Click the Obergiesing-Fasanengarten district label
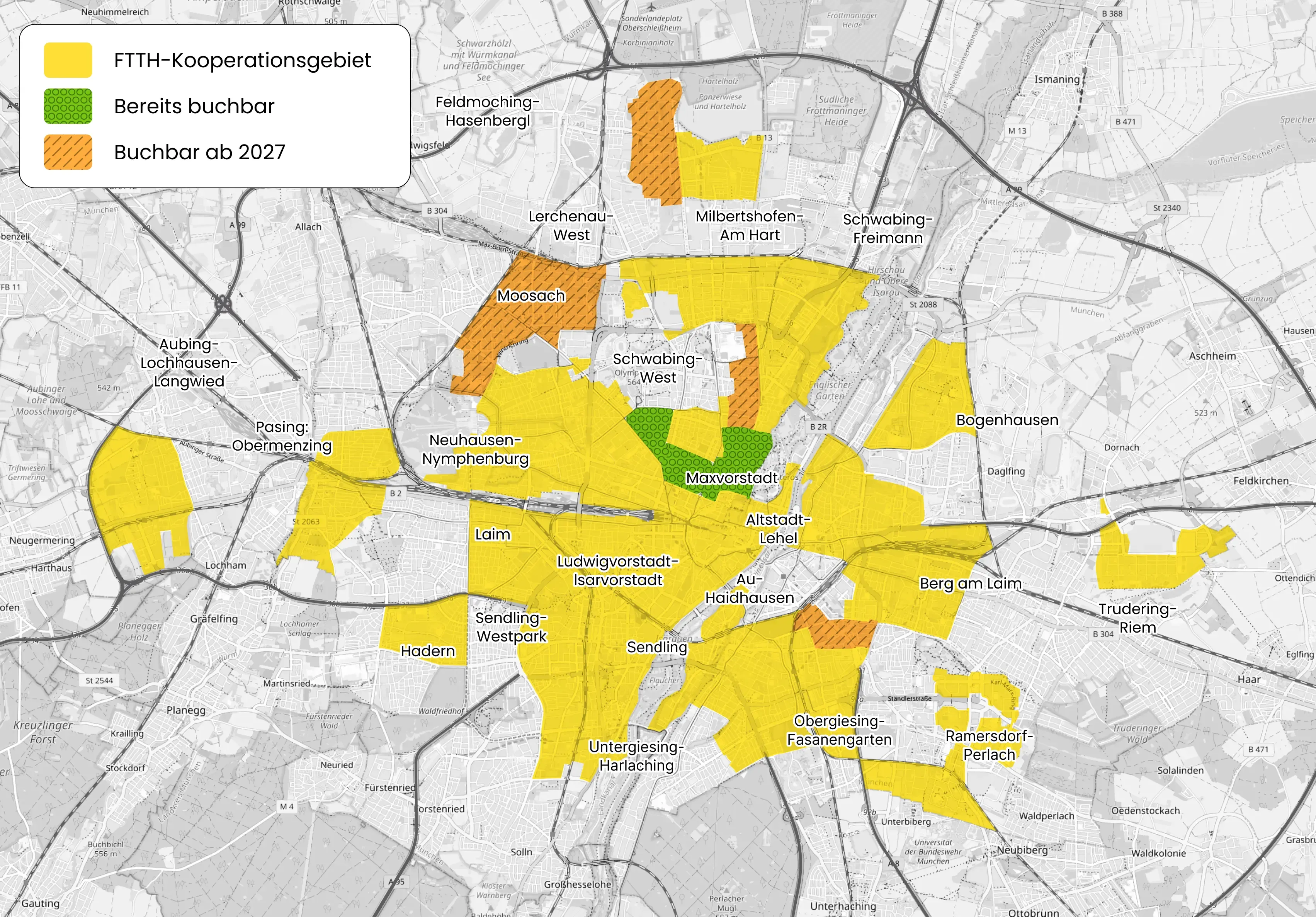 point(839,730)
